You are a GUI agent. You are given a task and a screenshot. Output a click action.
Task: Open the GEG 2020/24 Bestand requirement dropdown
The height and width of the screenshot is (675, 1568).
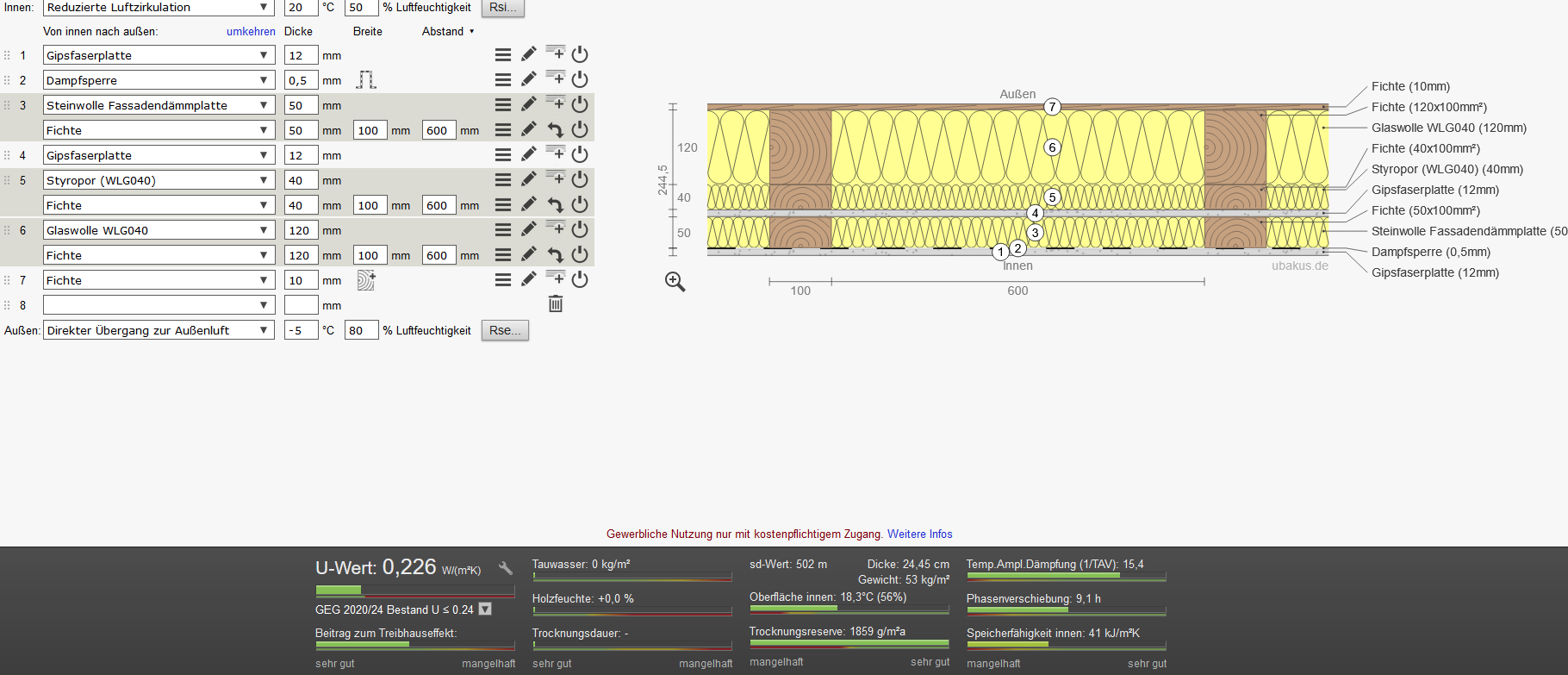[x=485, y=609]
